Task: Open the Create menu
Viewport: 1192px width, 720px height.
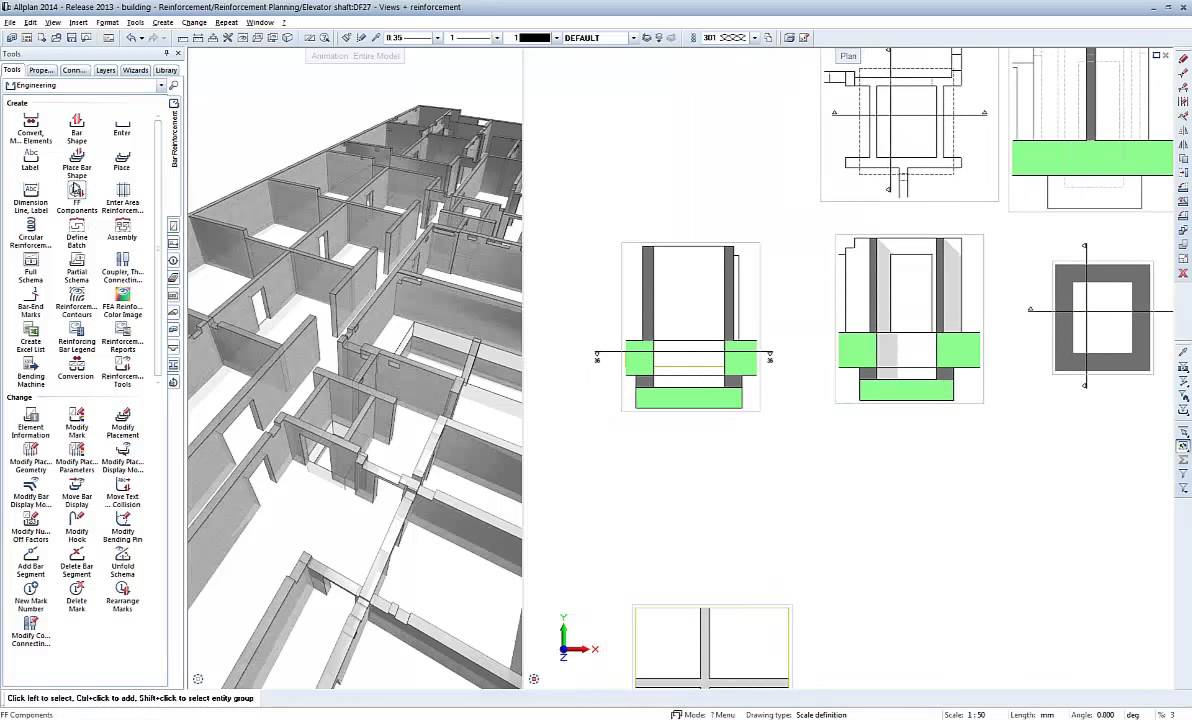Action: tap(163, 22)
